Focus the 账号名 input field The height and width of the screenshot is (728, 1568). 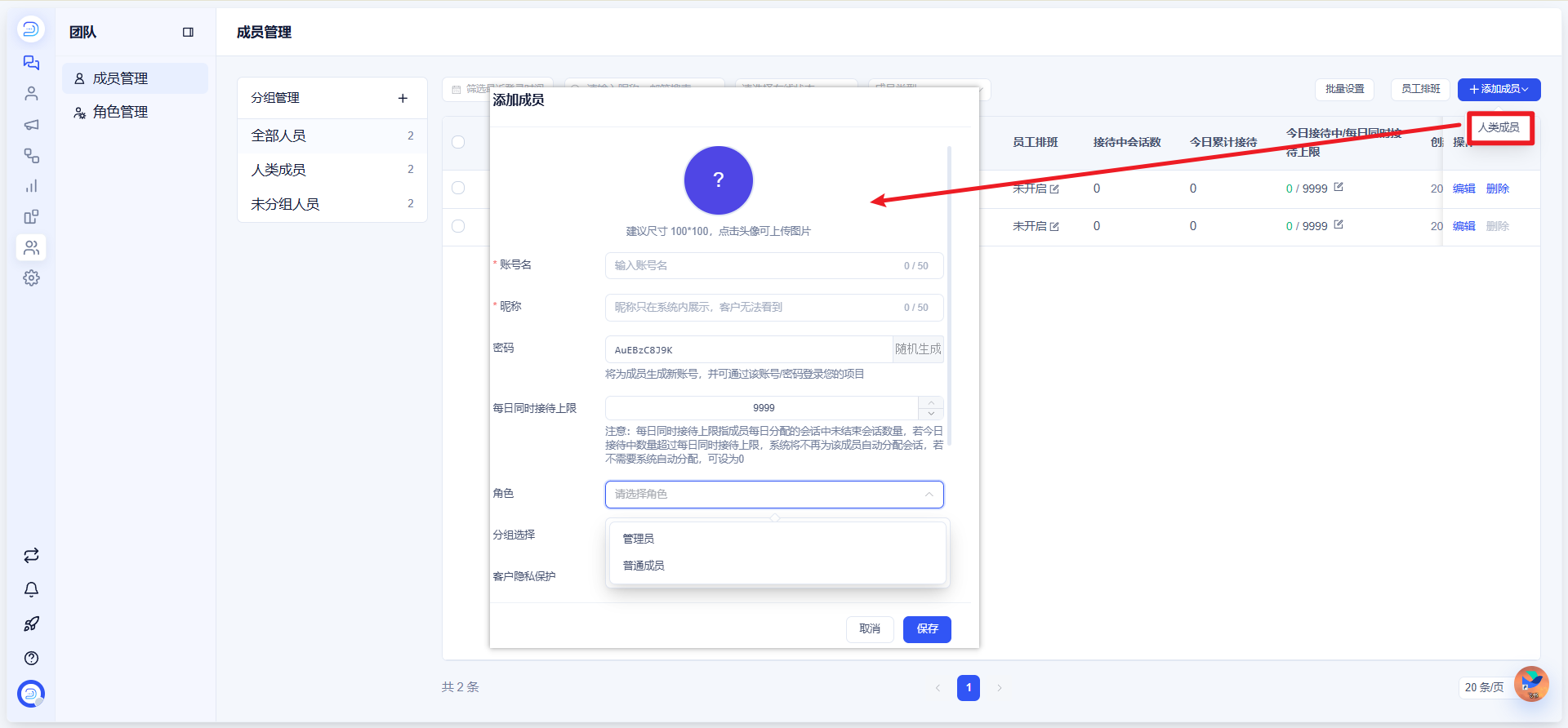(x=774, y=266)
